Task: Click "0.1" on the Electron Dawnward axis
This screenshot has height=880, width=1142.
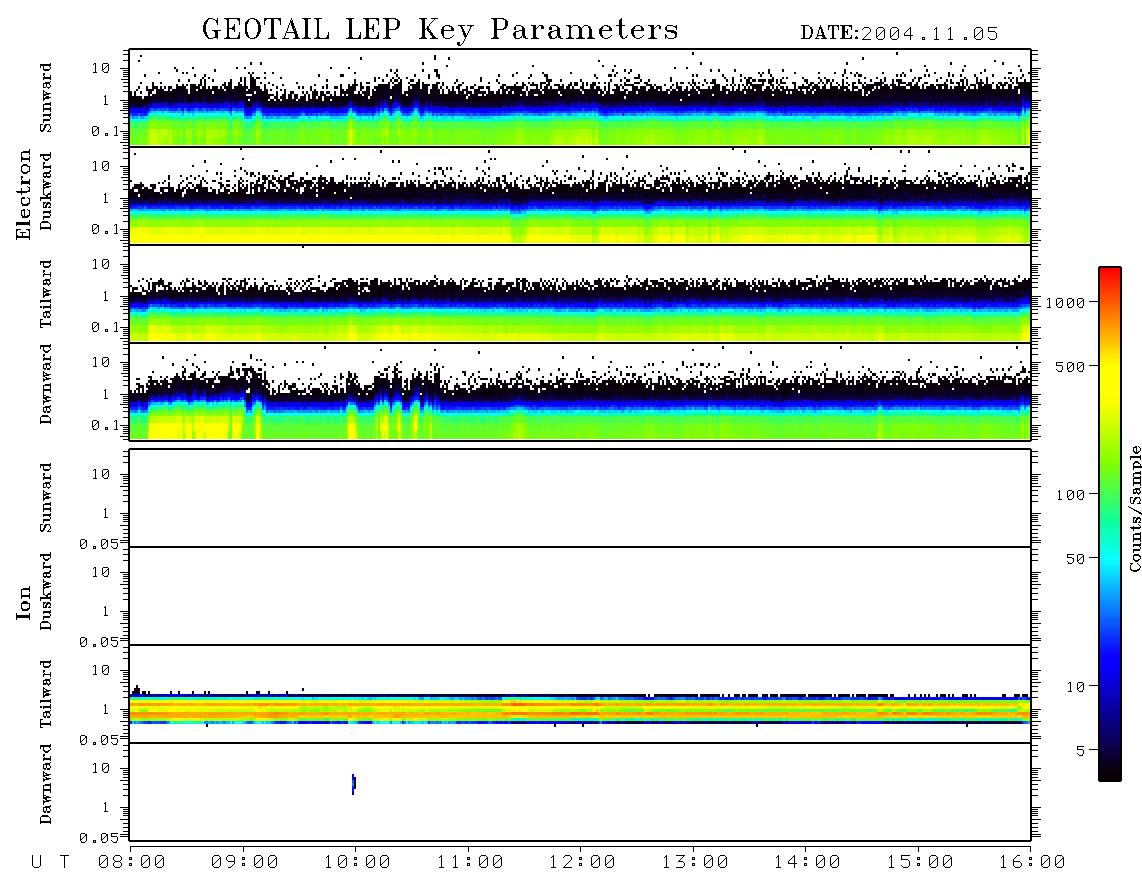Action: point(105,425)
